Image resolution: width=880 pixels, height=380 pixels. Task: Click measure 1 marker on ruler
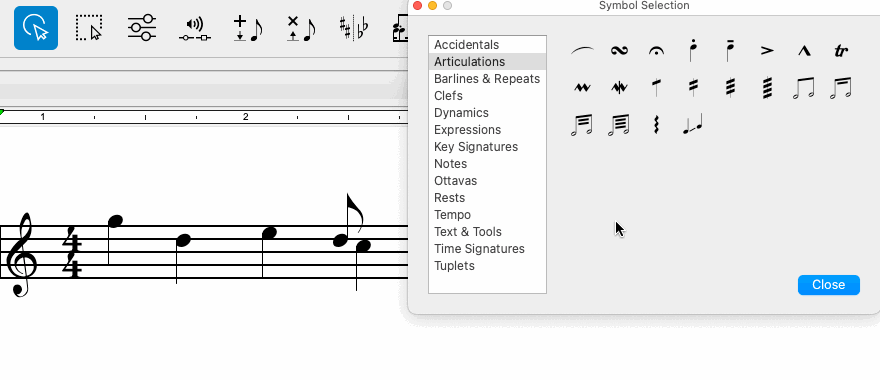tap(43, 117)
